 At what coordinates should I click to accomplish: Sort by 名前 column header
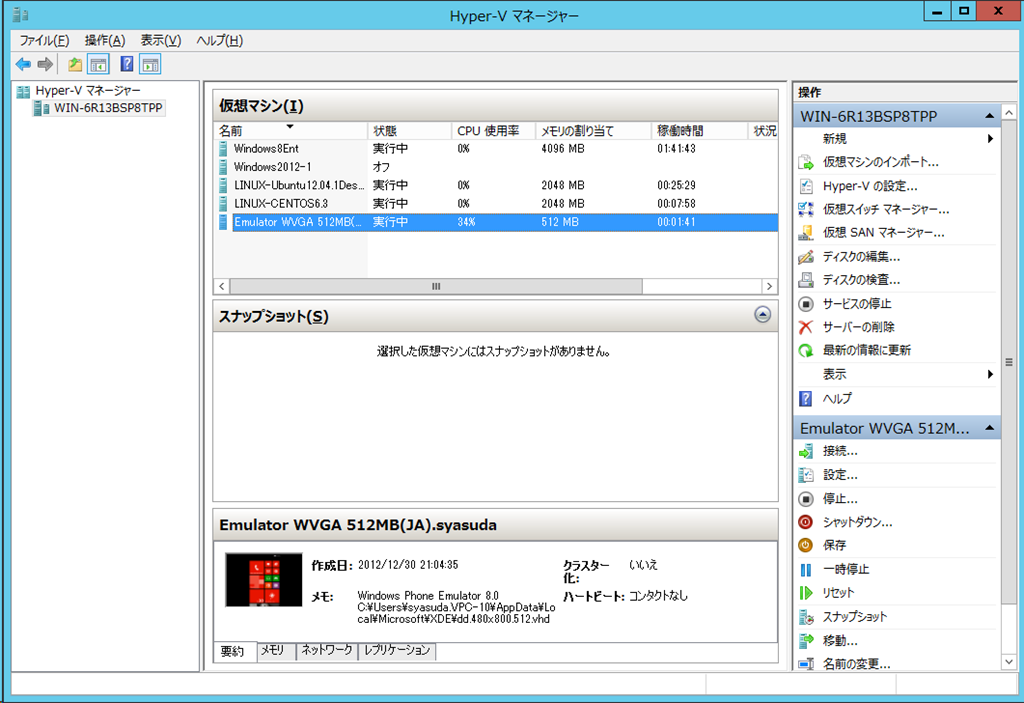[291, 131]
